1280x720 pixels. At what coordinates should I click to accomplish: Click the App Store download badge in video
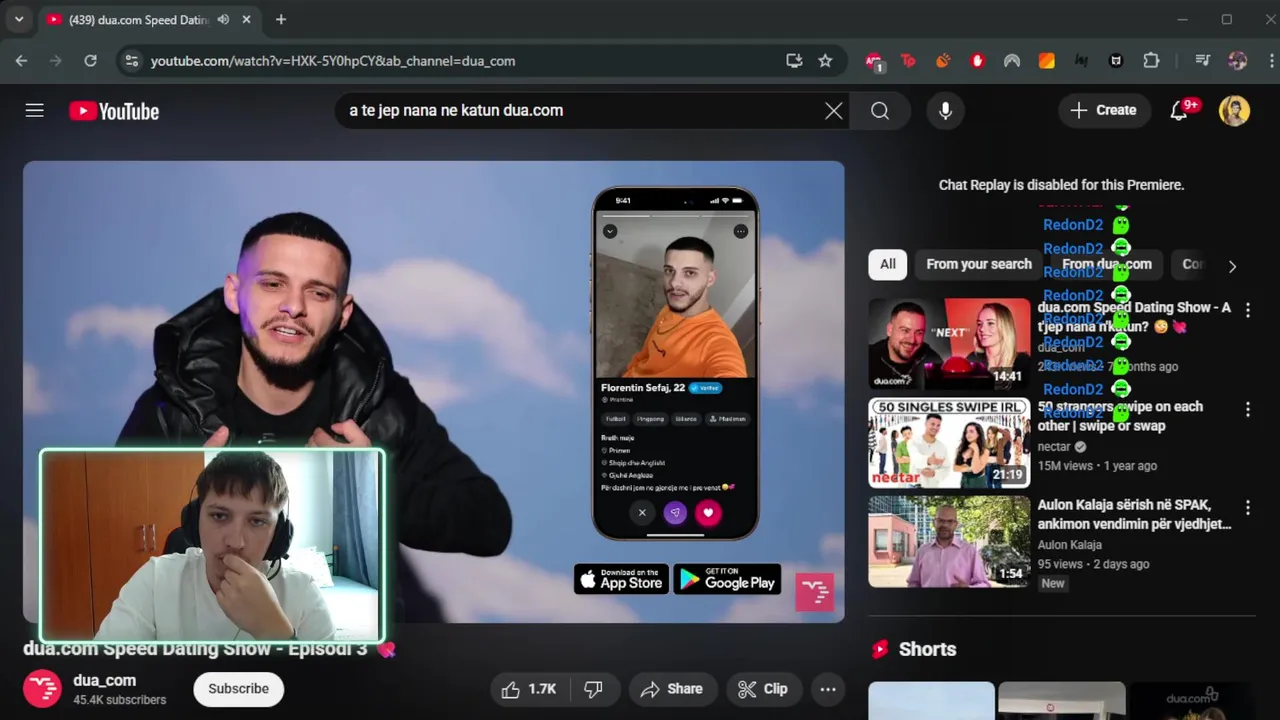coord(621,579)
